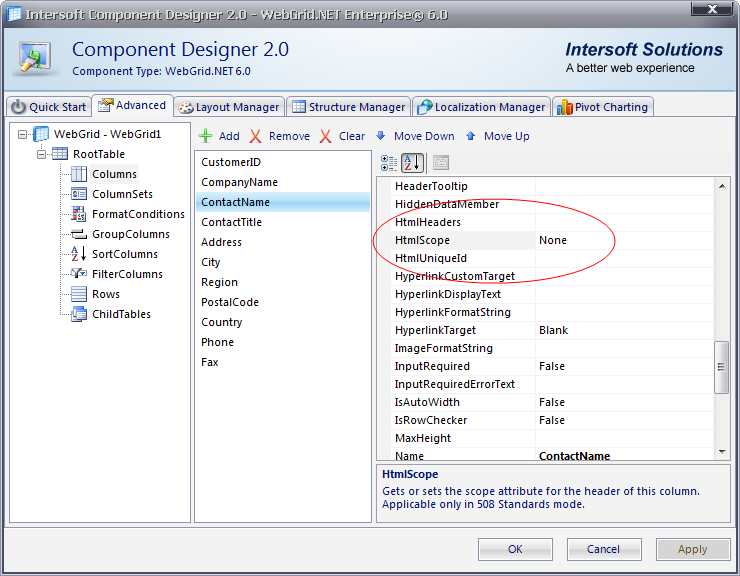Select the Advanced tab
This screenshot has height=576, width=740.
tap(132, 105)
